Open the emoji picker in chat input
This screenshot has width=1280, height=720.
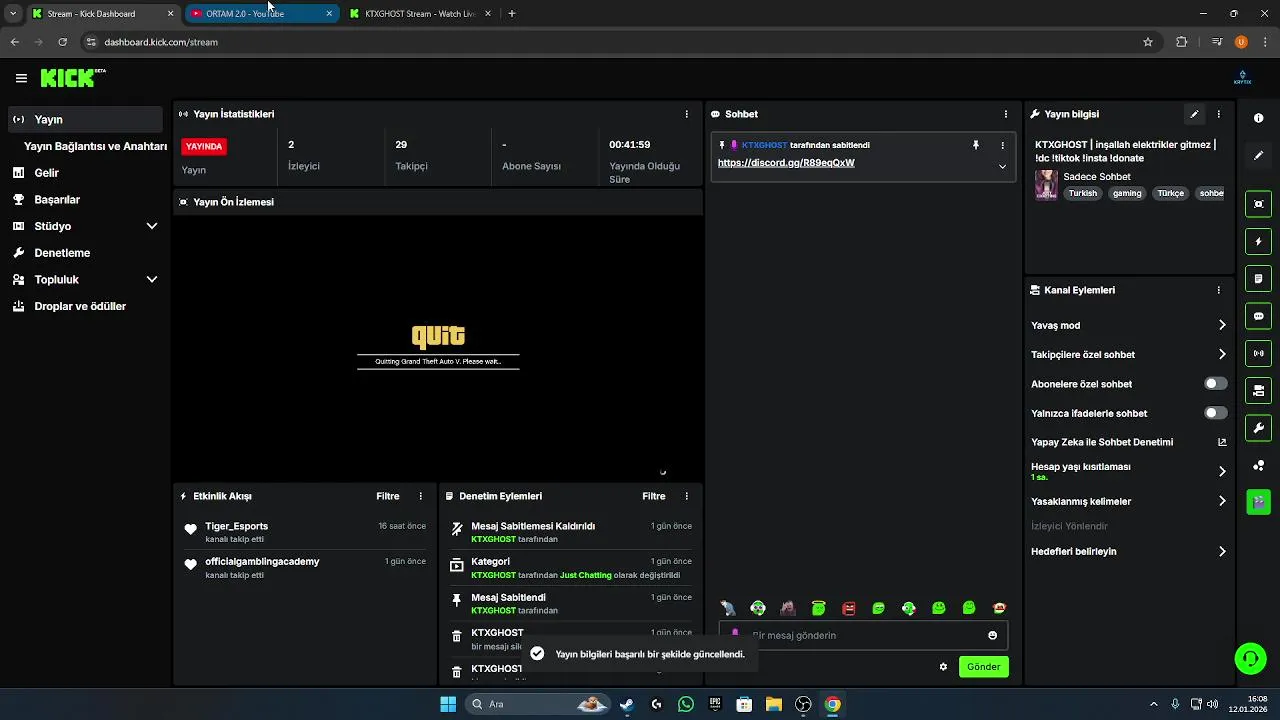992,635
